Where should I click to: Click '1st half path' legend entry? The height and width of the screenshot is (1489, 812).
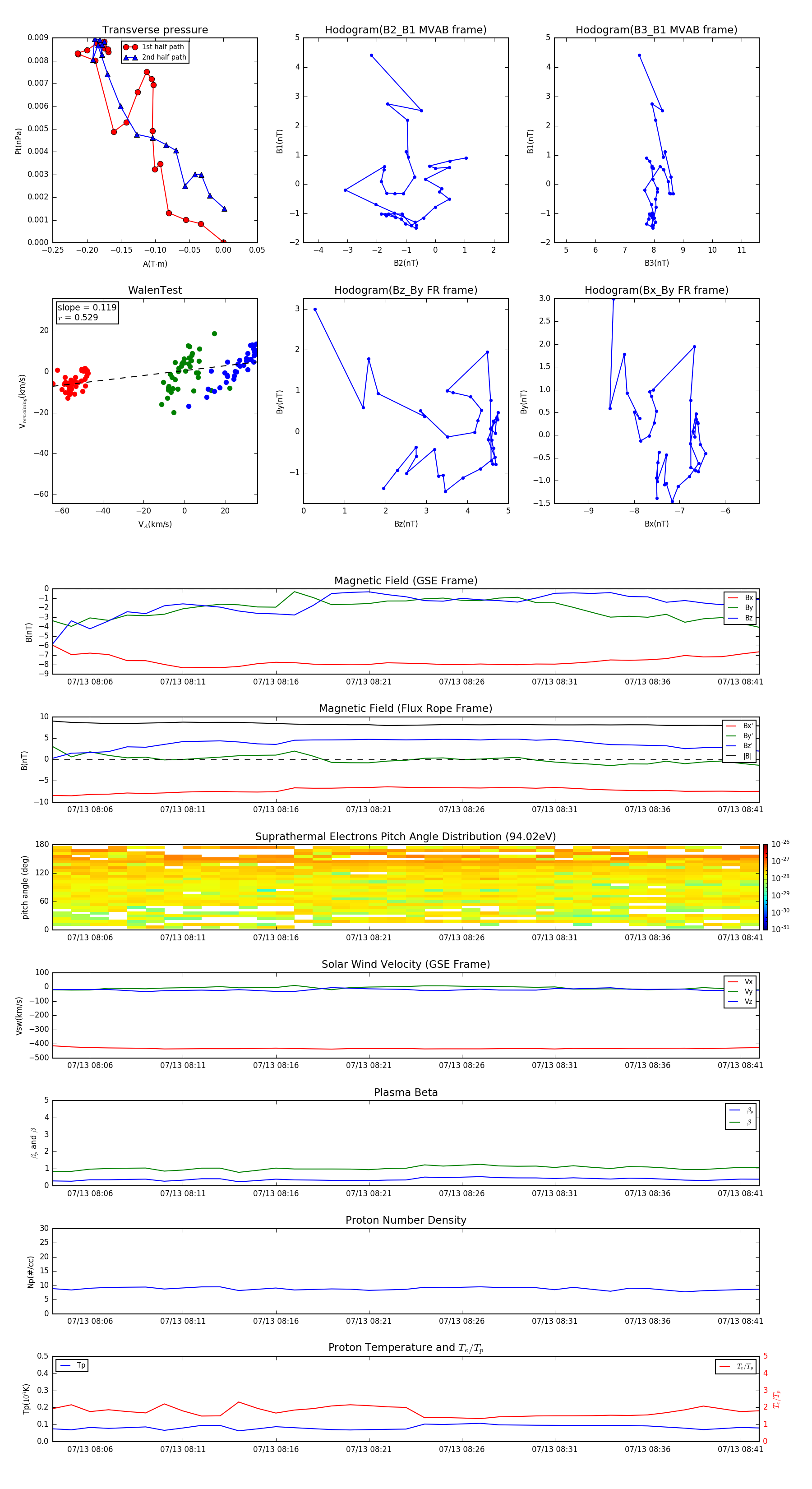[x=154, y=47]
